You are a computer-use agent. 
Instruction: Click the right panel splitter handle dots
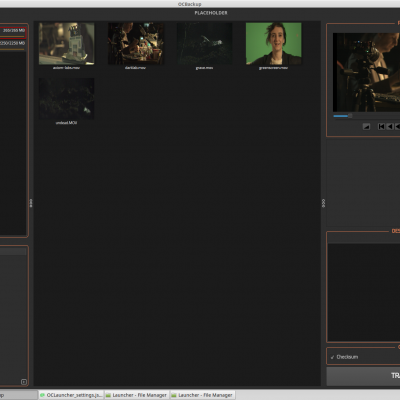click(323, 203)
